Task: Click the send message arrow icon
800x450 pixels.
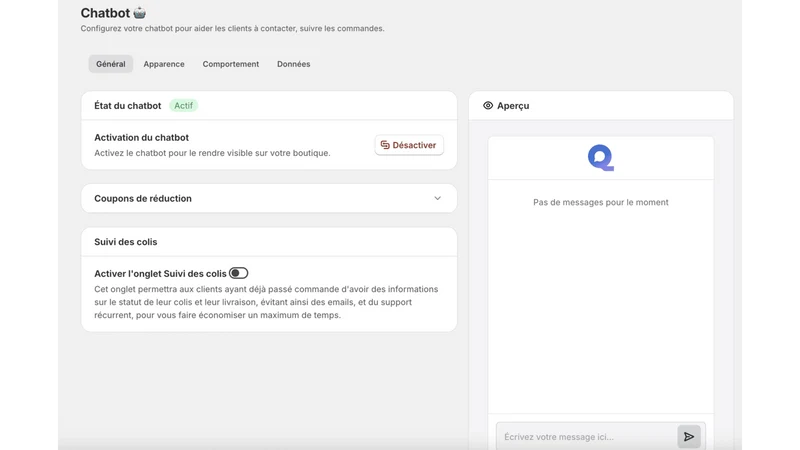Action: (x=689, y=437)
